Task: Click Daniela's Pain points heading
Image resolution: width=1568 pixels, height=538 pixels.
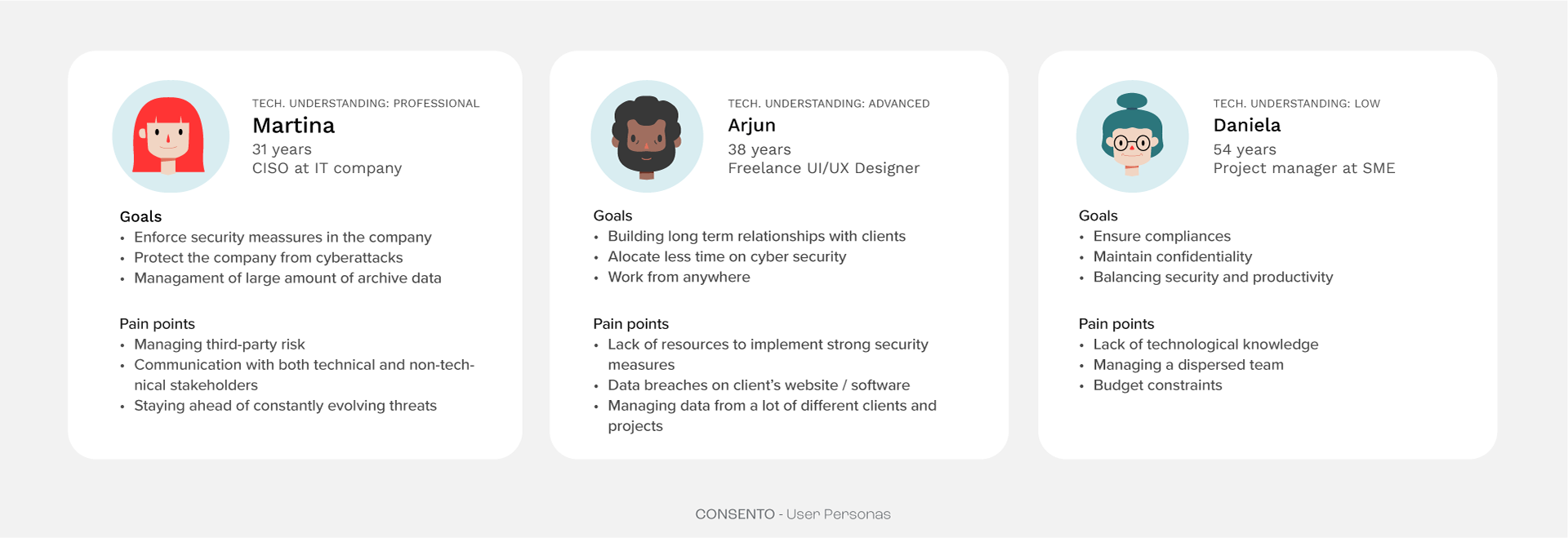Action: [x=1116, y=324]
